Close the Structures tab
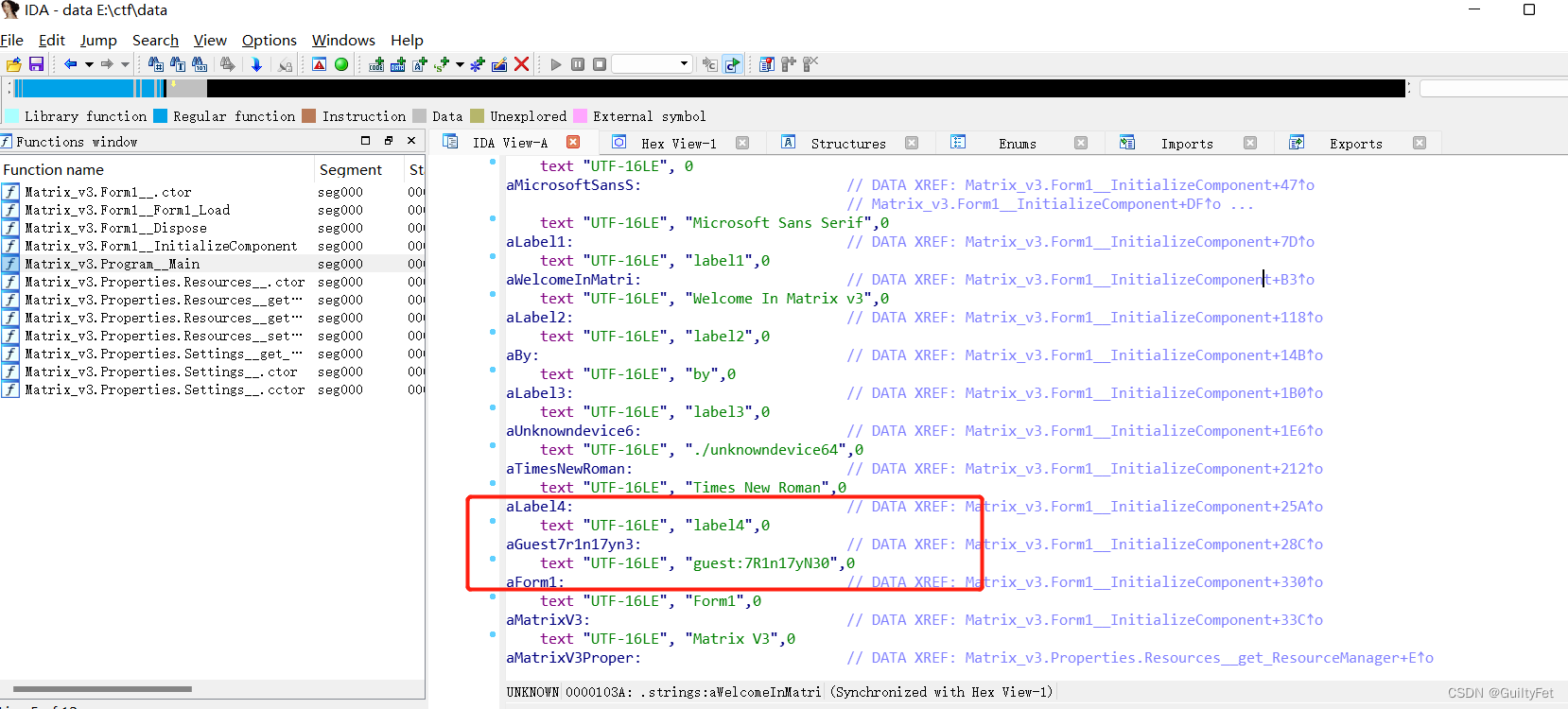This screenshot has height=709, width=1568. [x=912, y=143]
